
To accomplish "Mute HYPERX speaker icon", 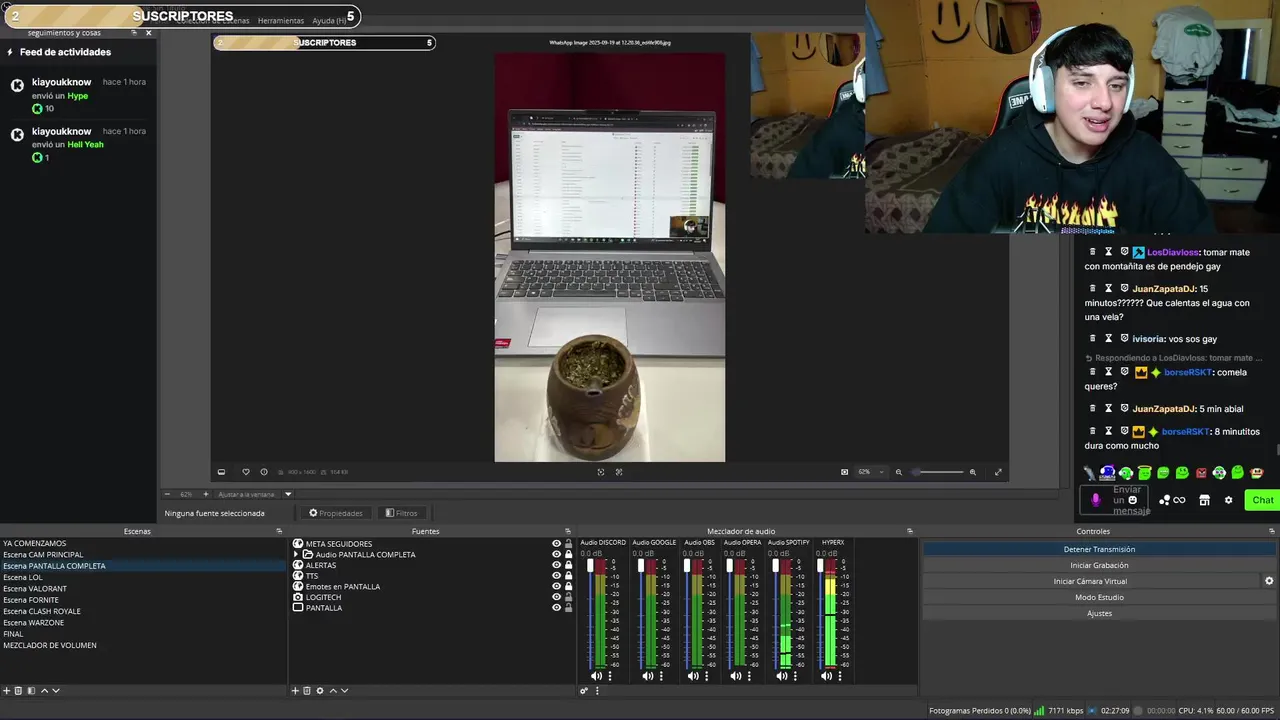I will tap(826, 676).
